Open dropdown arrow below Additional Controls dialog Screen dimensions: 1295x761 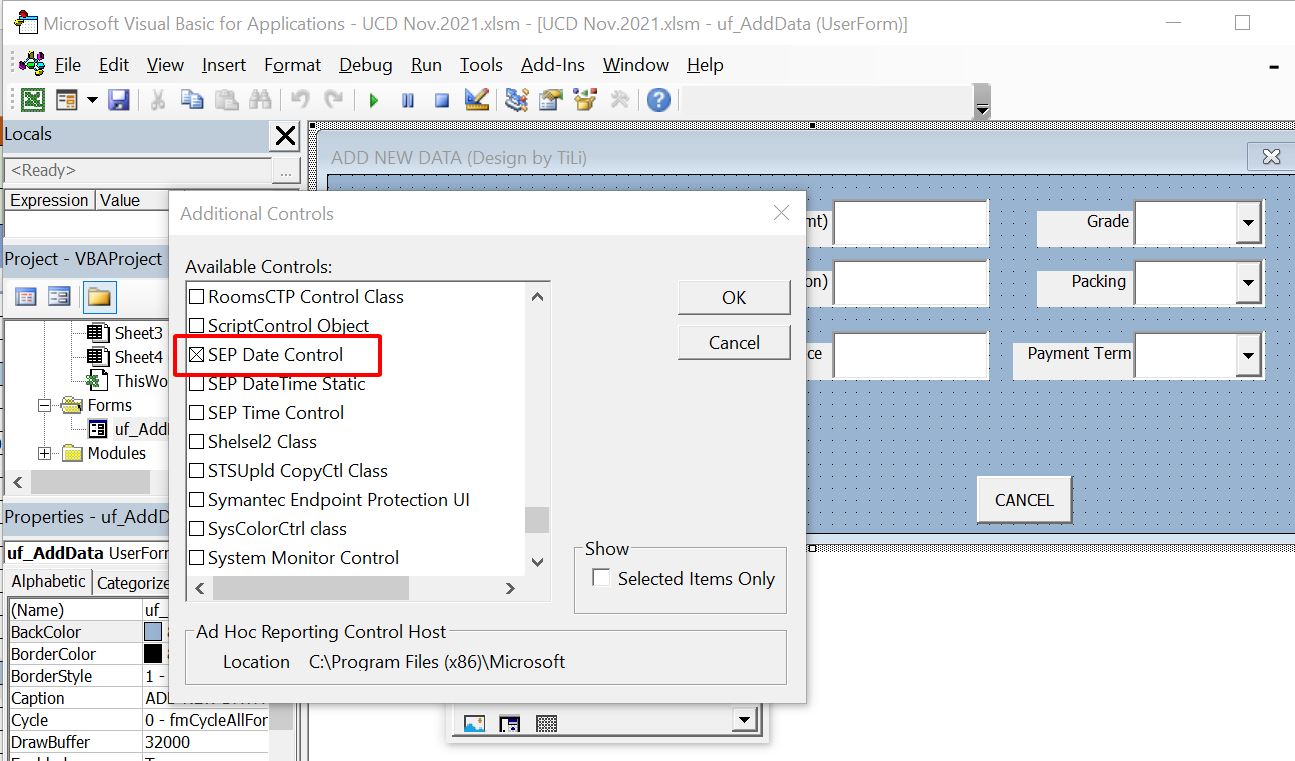(744, 720)
